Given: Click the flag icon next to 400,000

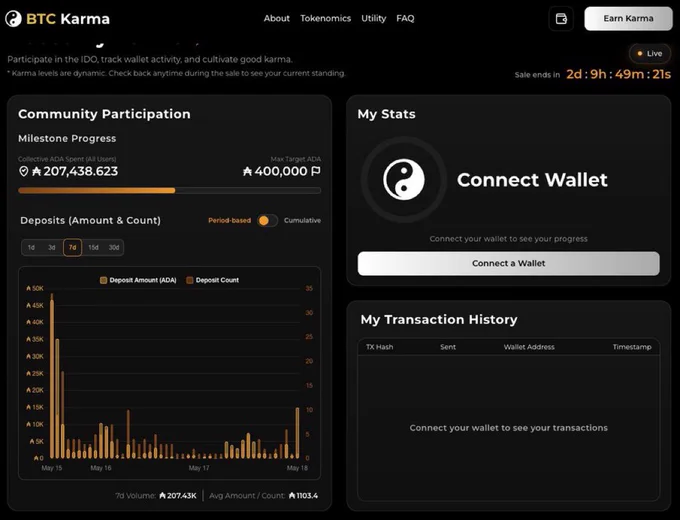Looking at the screenshot, I should pyautogui.click(x=316, y=171).
